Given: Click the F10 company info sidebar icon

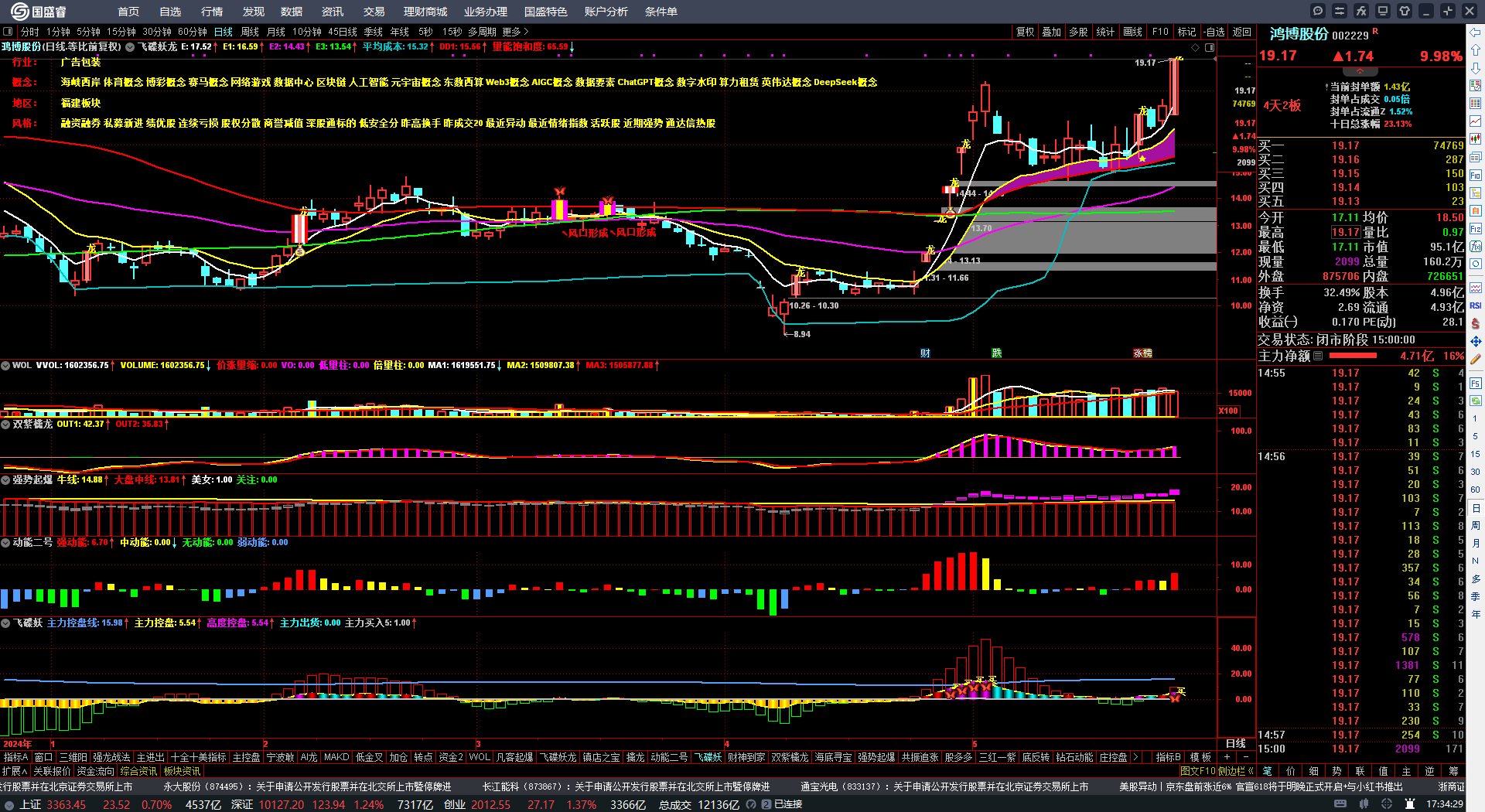Looking at the screenshot, I should 1476,176.
